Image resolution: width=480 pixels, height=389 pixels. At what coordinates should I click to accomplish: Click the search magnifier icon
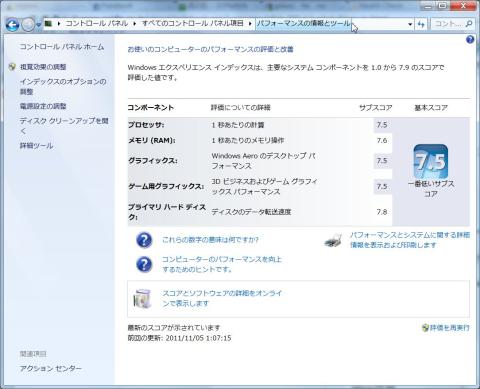point(468,24)
